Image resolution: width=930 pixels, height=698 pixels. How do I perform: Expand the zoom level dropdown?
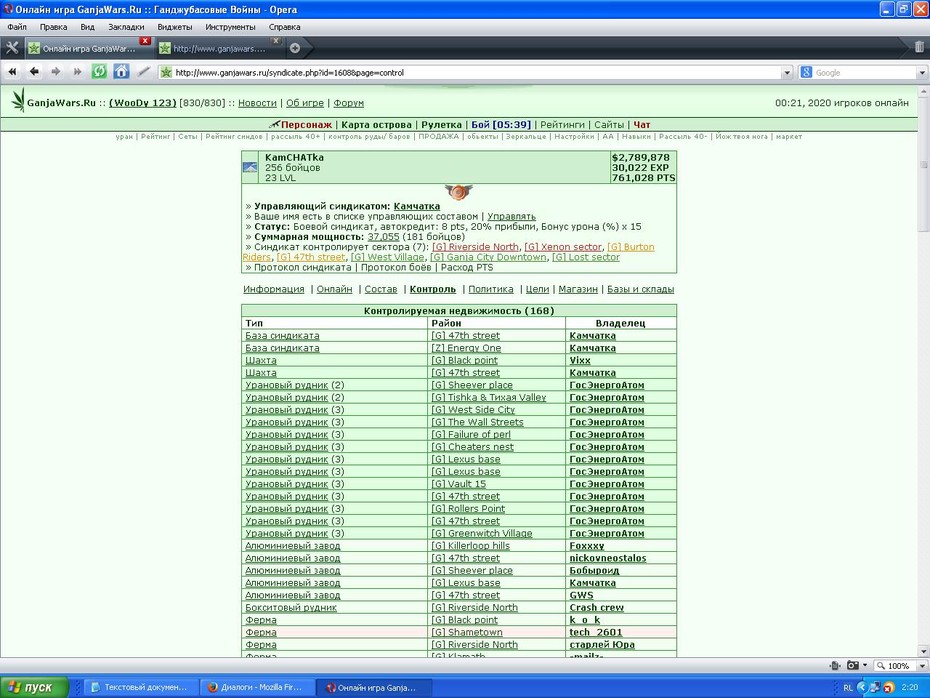pyautogui.click(x=922, y=666)
